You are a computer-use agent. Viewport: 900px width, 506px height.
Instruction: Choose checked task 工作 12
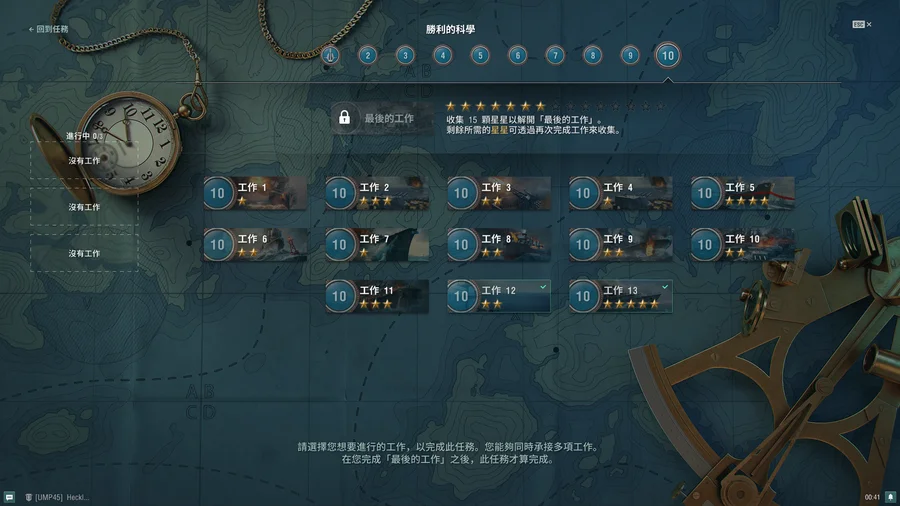[499, 296]
